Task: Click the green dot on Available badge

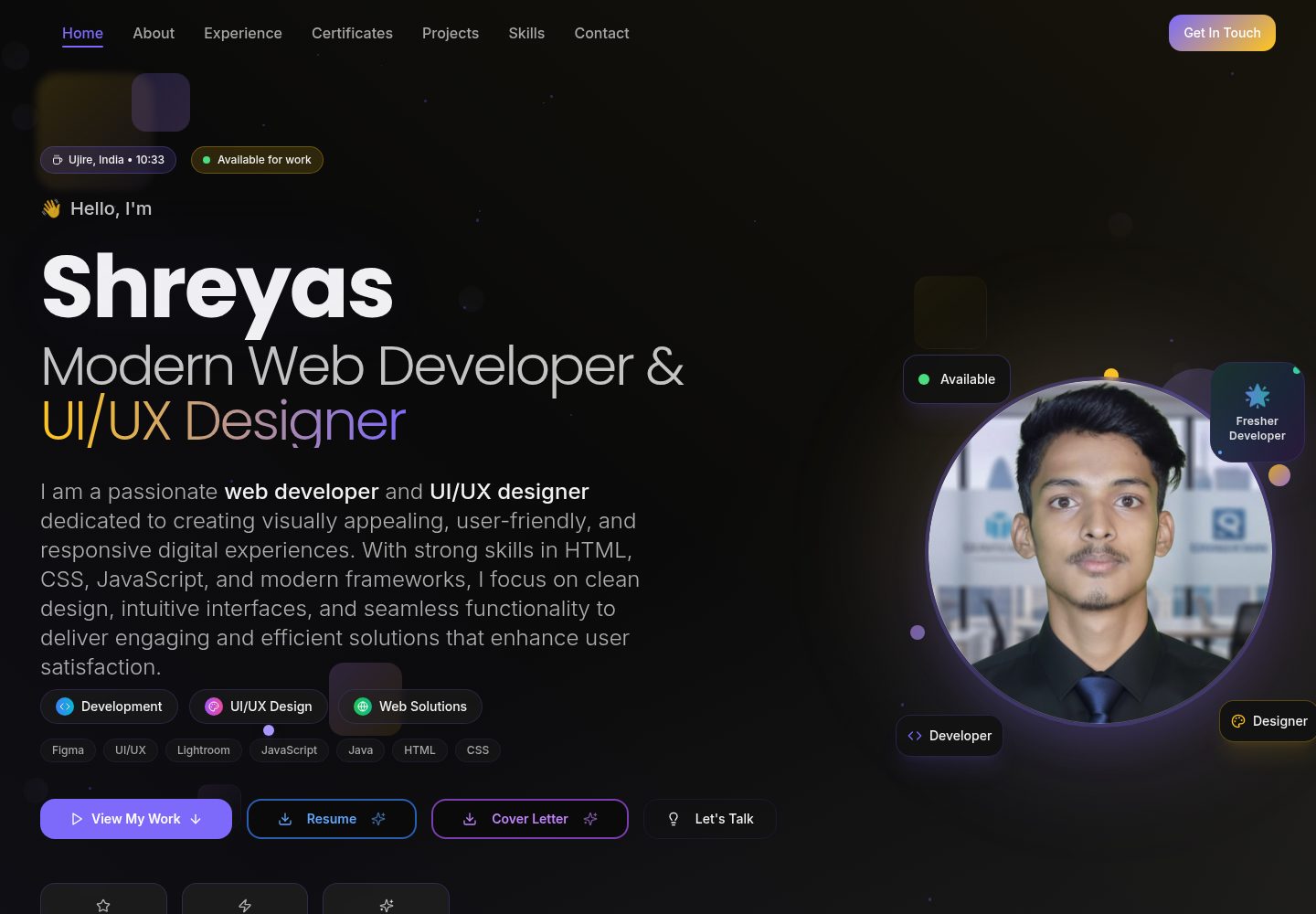Action: coord(924,379)
